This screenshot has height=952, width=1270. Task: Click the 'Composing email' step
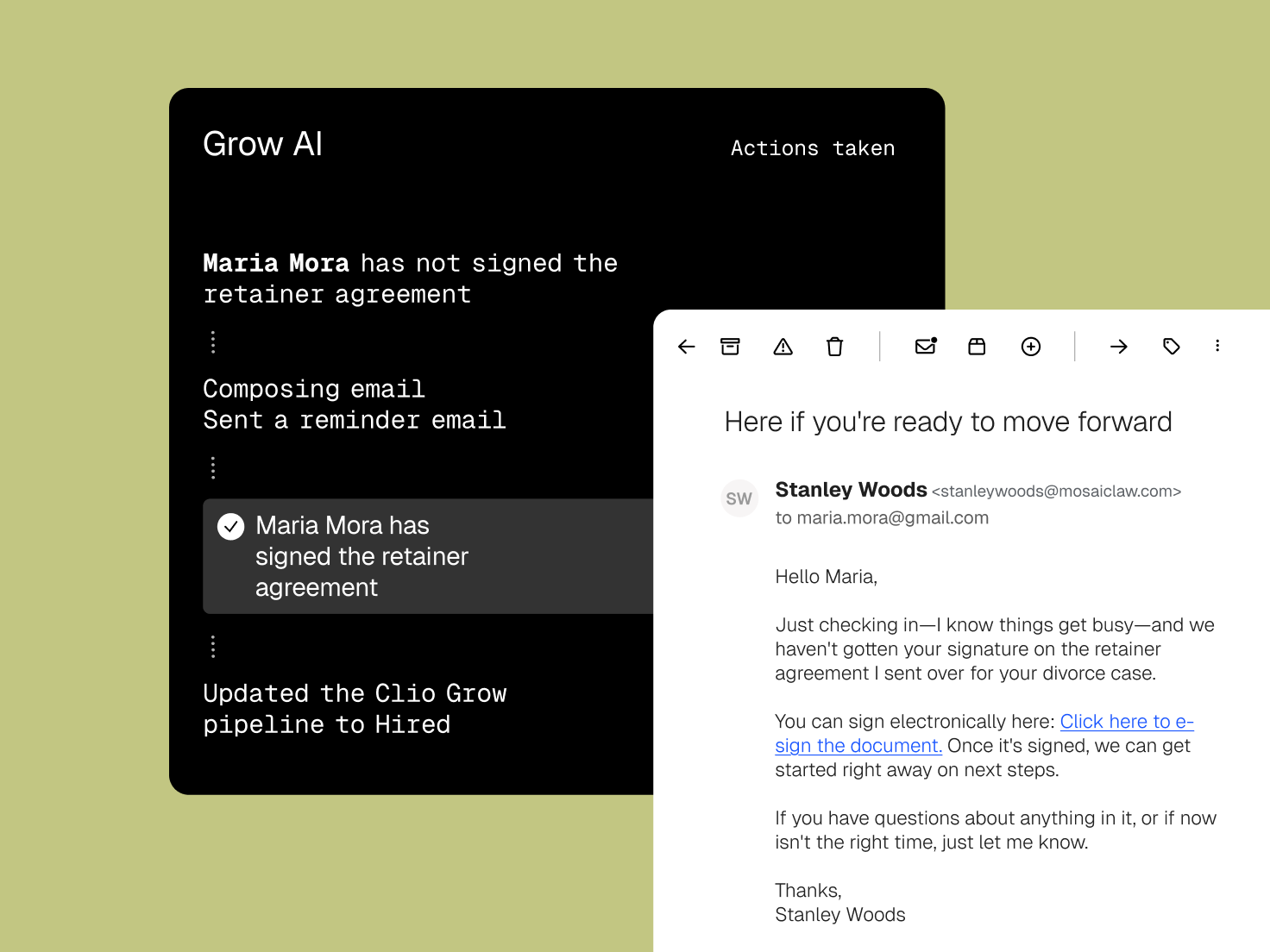(314, 389)
